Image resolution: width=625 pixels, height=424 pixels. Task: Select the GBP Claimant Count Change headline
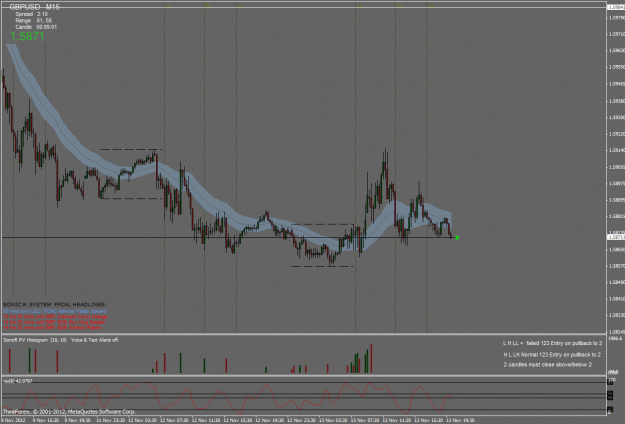coord(55,316)
